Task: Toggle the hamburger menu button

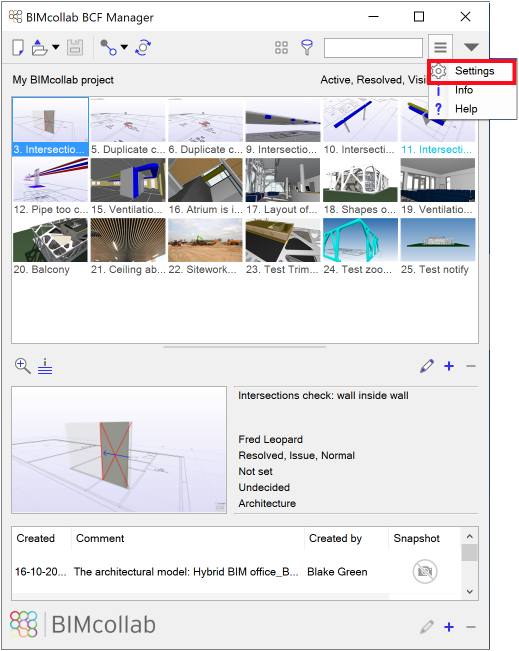Action: [441, 47]
